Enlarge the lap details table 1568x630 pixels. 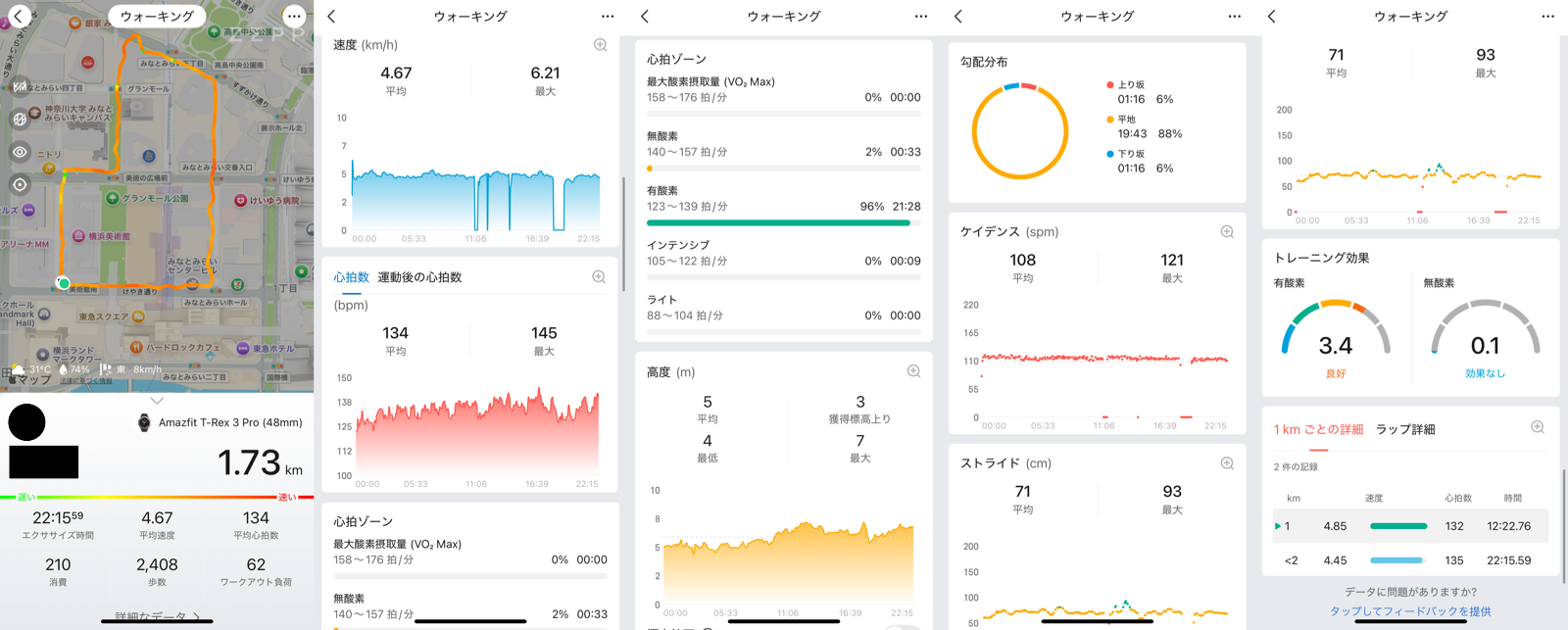(1538, 427)
